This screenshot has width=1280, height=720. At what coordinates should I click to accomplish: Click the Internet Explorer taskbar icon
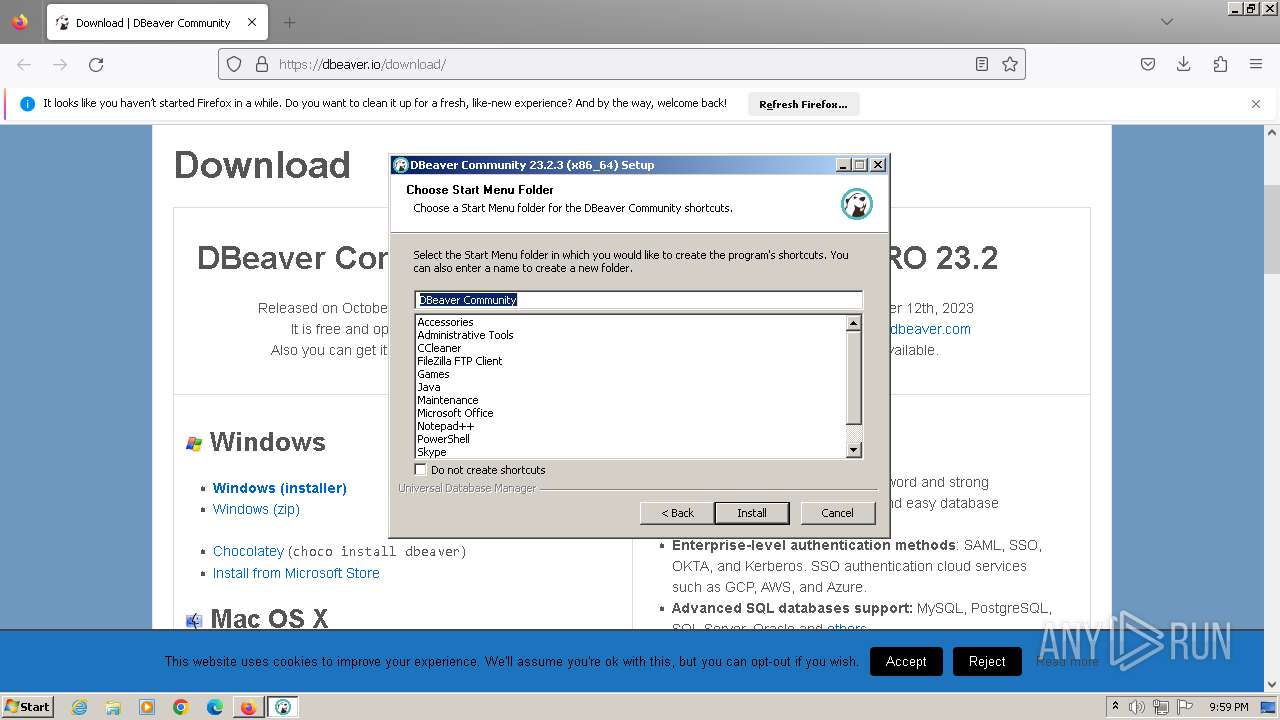pyautogui.click(x=80, y=707)
